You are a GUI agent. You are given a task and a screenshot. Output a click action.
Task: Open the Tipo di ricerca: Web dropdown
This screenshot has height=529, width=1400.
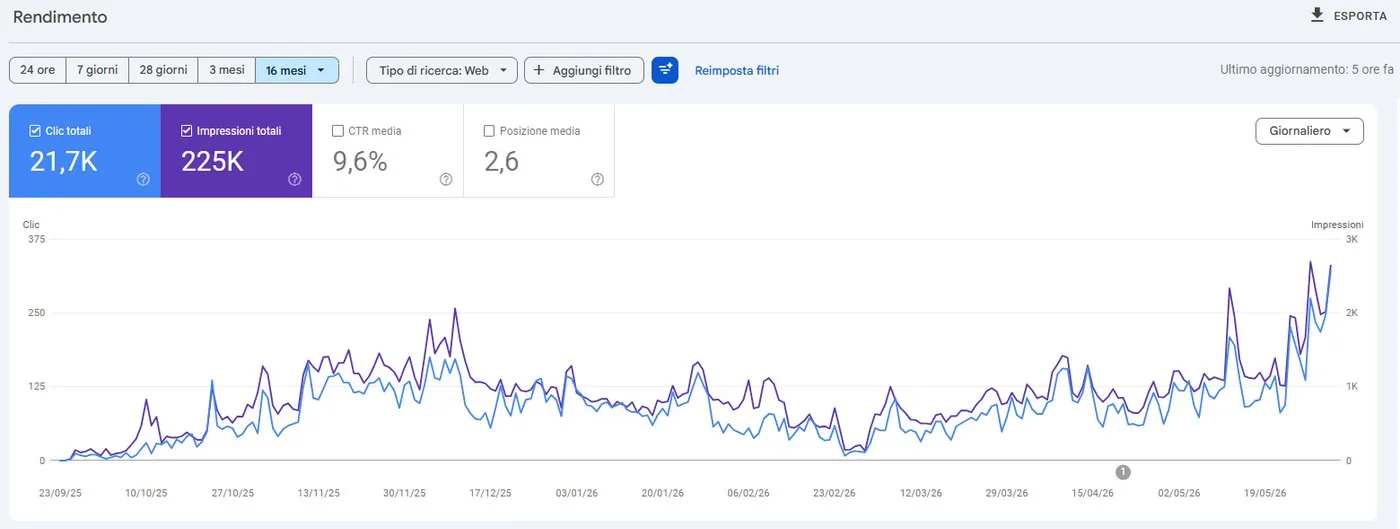tap(442, 70)
